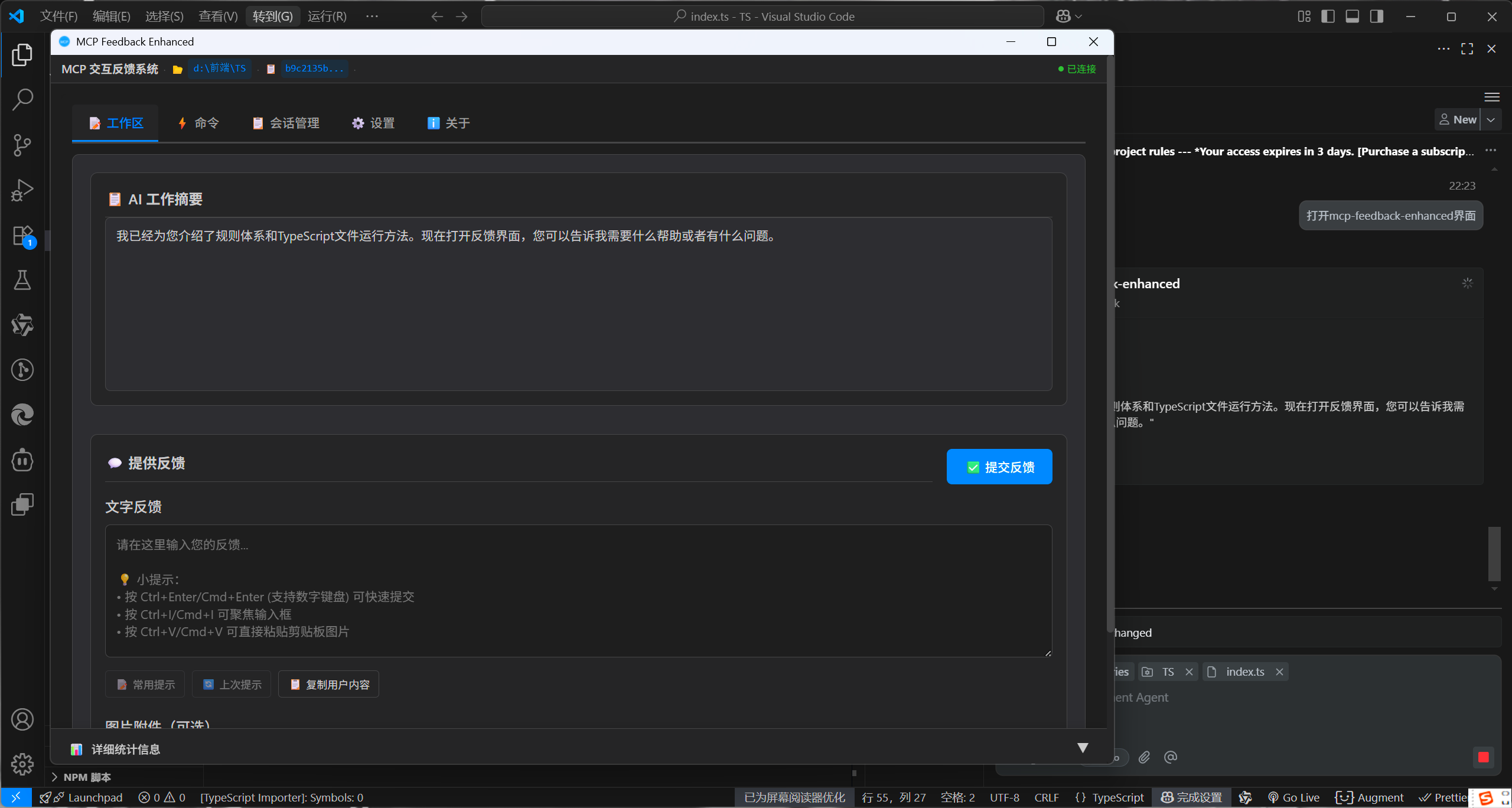The height and width of the screenshot is (808, 1512).
Task: Go back with the navigation arrow
Action: [x=437, y=17]
